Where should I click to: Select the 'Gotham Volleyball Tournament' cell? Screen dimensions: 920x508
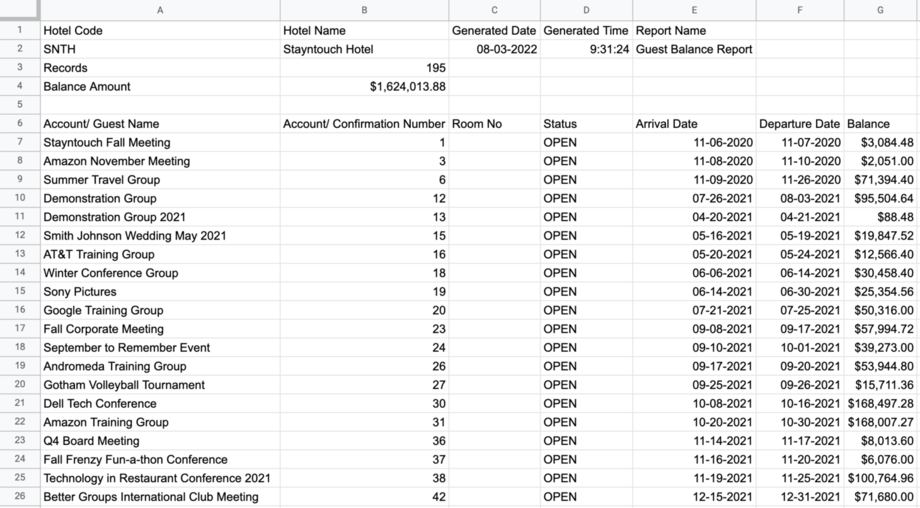160,385
